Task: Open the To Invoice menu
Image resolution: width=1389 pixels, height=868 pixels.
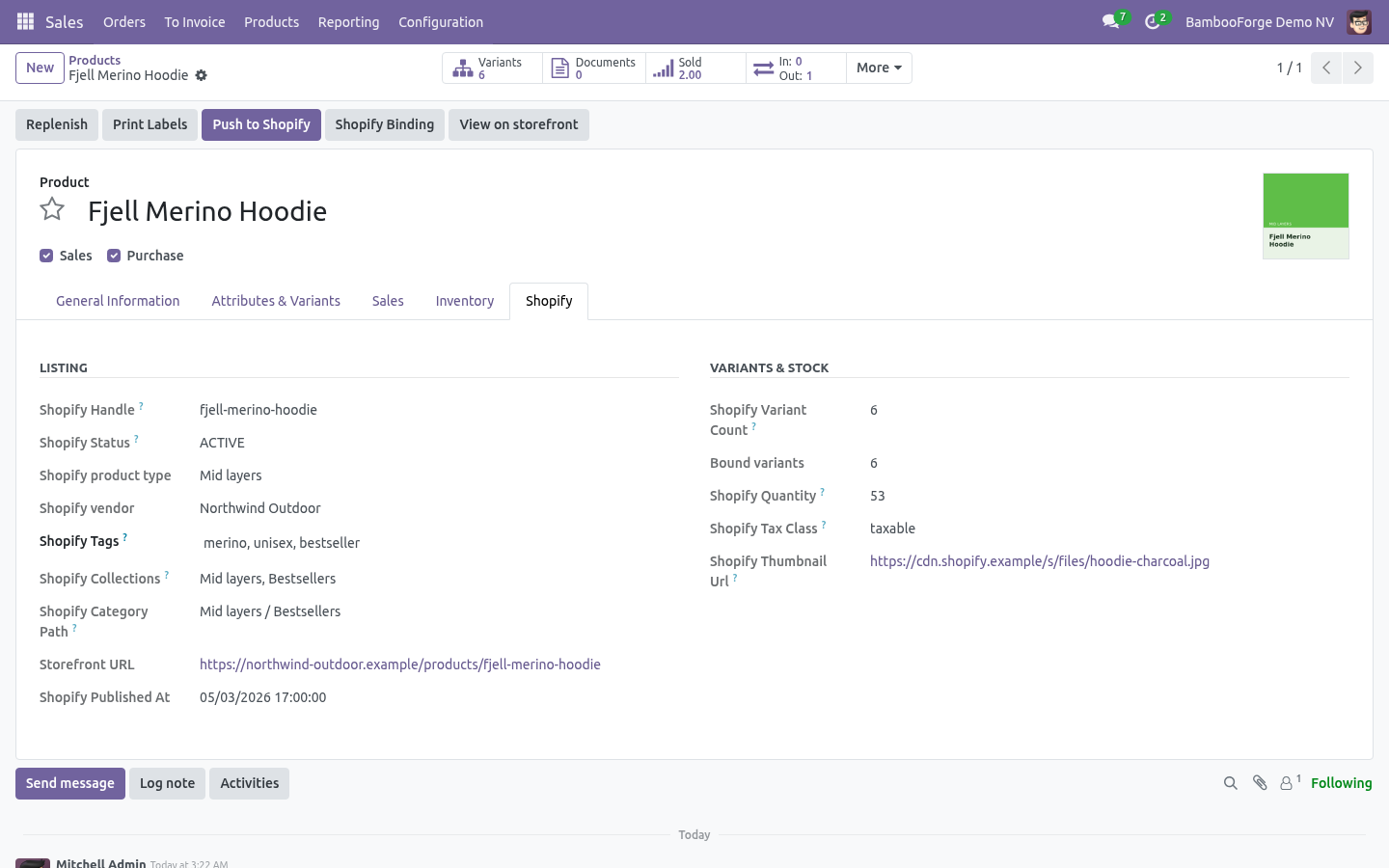Action: click(195, 22)
